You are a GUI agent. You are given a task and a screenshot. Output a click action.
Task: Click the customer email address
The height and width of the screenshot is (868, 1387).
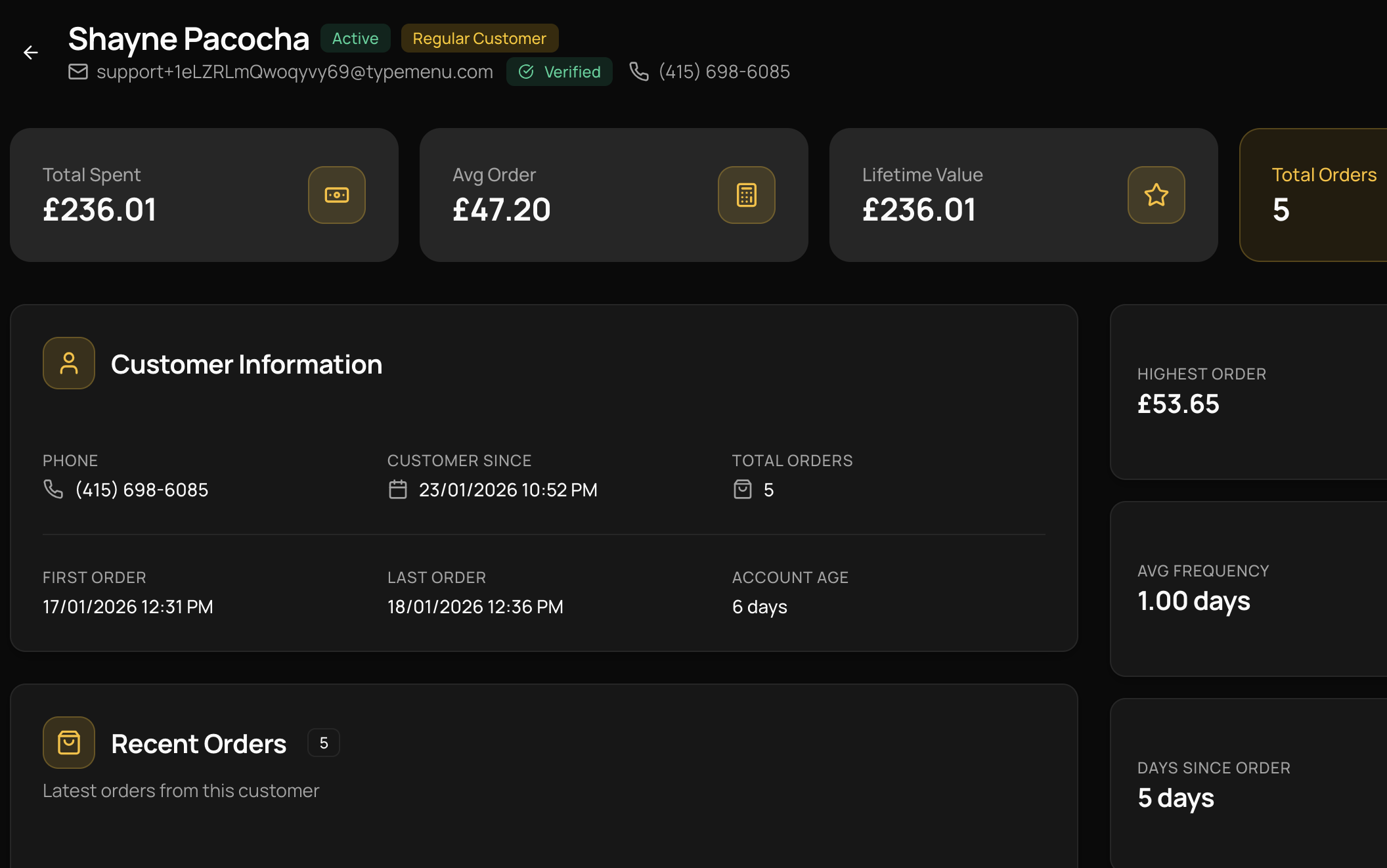click(x=295, y=72)
